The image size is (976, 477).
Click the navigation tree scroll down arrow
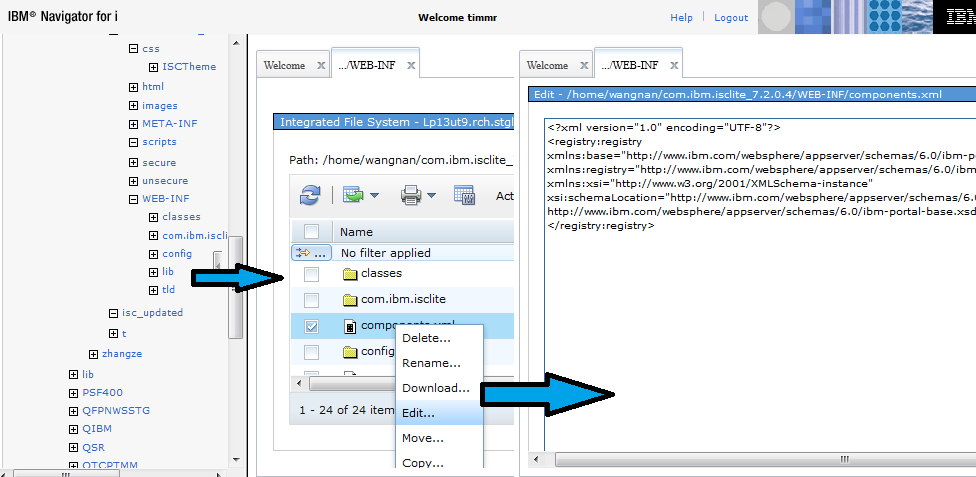point(236,460)
